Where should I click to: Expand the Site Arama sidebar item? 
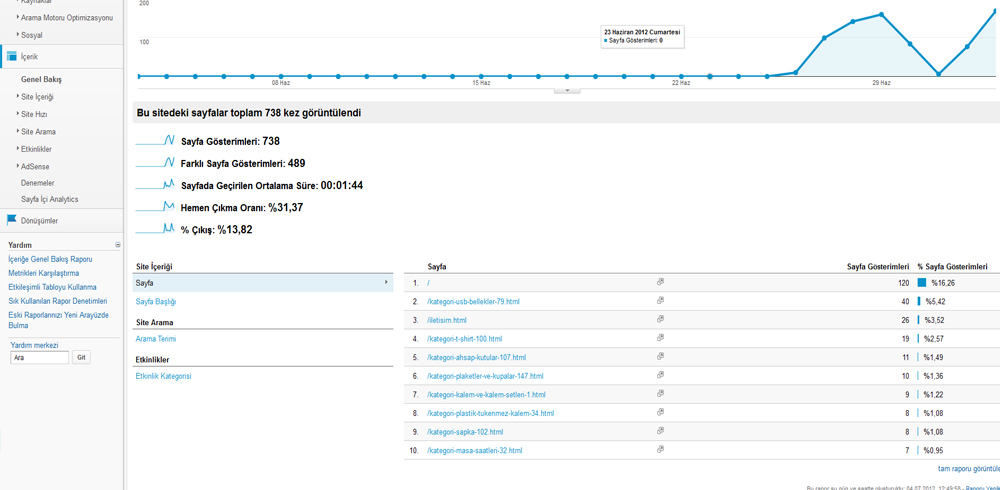click(x=35, y=132)
